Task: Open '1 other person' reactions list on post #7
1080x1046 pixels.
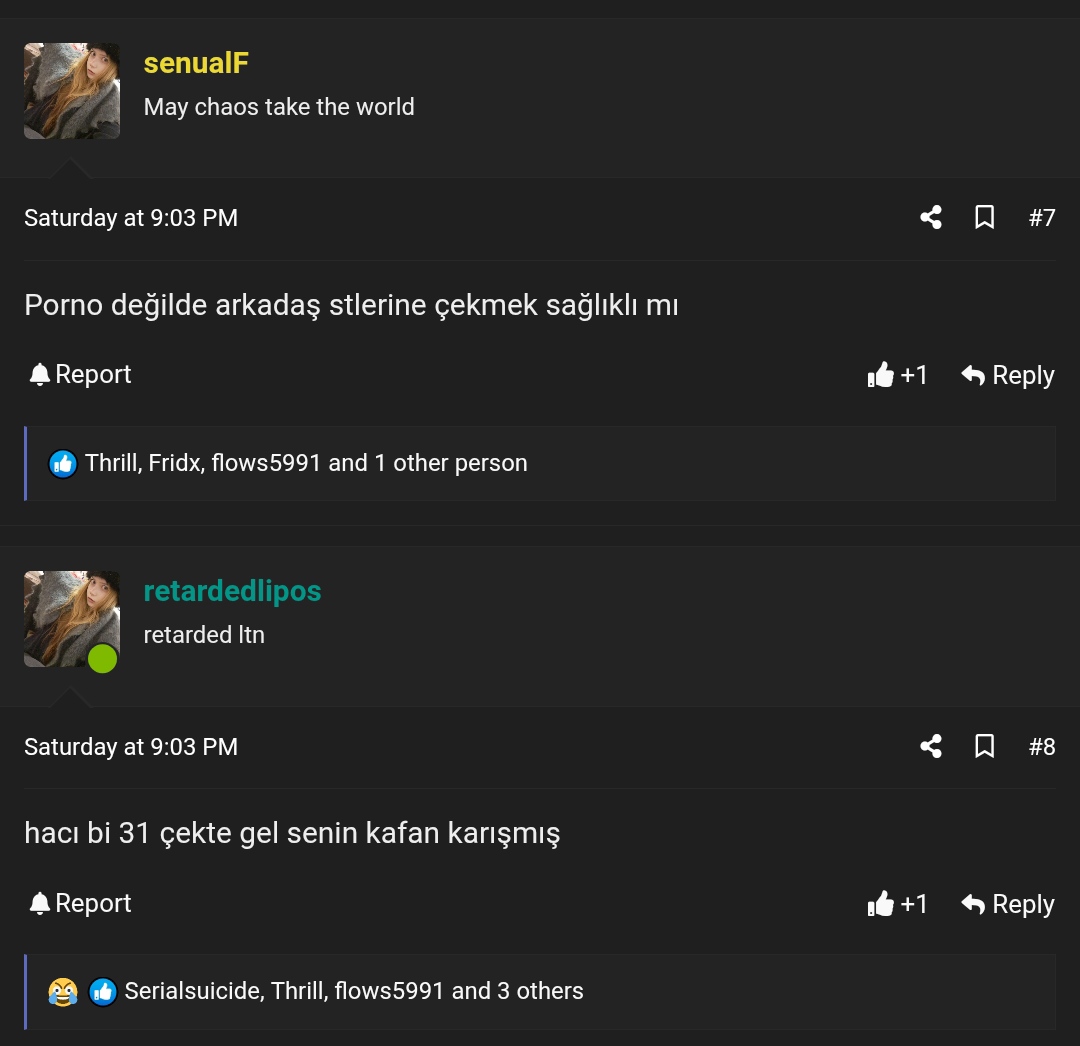Action: pos(450,463)
